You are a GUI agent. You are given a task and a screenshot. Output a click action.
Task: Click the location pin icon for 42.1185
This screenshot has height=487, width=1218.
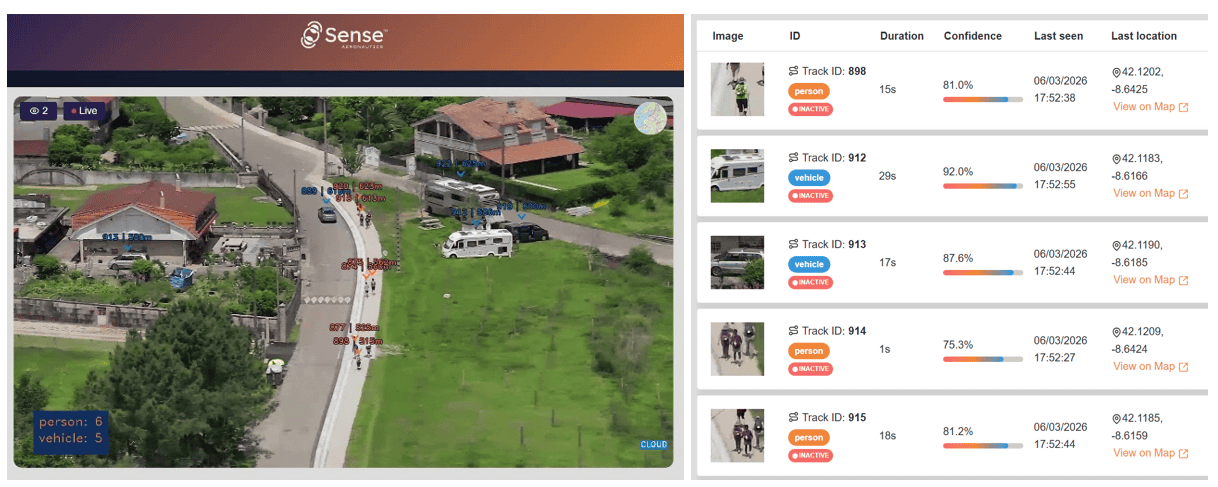[x=1117, y=418]
